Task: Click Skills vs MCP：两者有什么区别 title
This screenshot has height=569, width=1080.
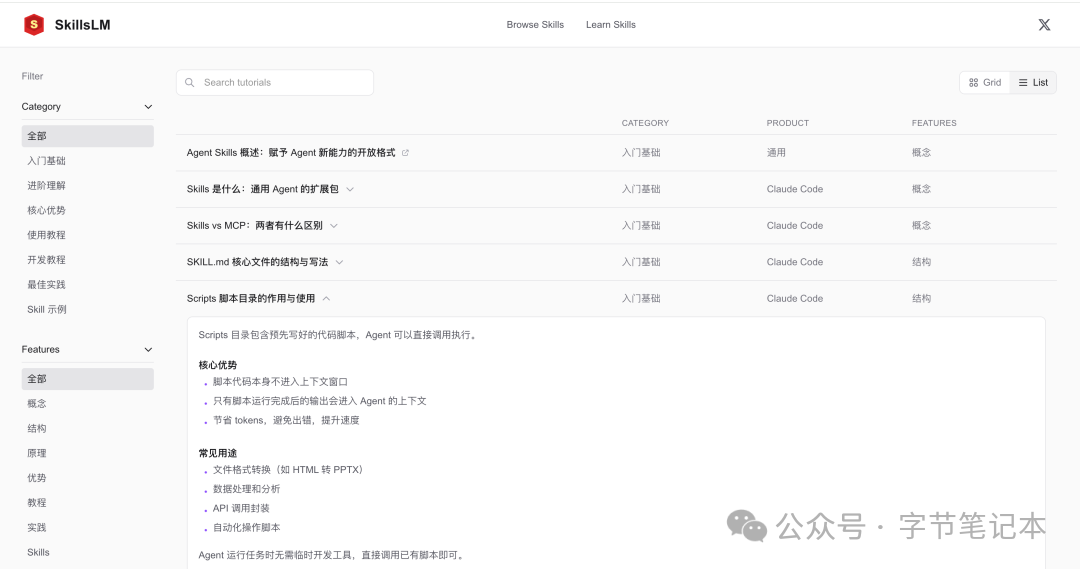Action: (x=255, y=226)
